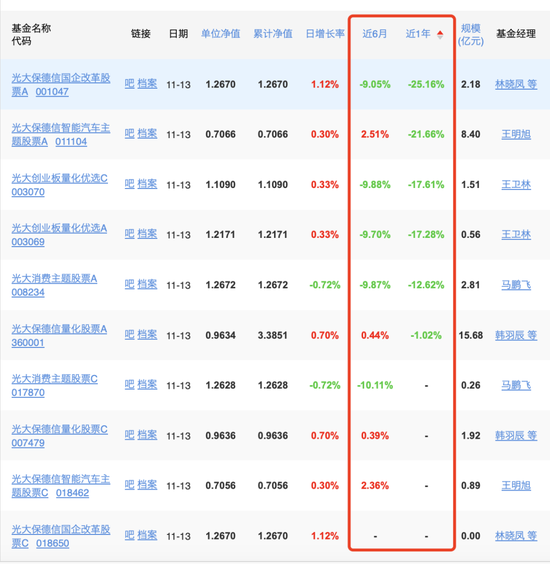Open 吧 link for fund 011104
The image size is (550, 564).
129,134
